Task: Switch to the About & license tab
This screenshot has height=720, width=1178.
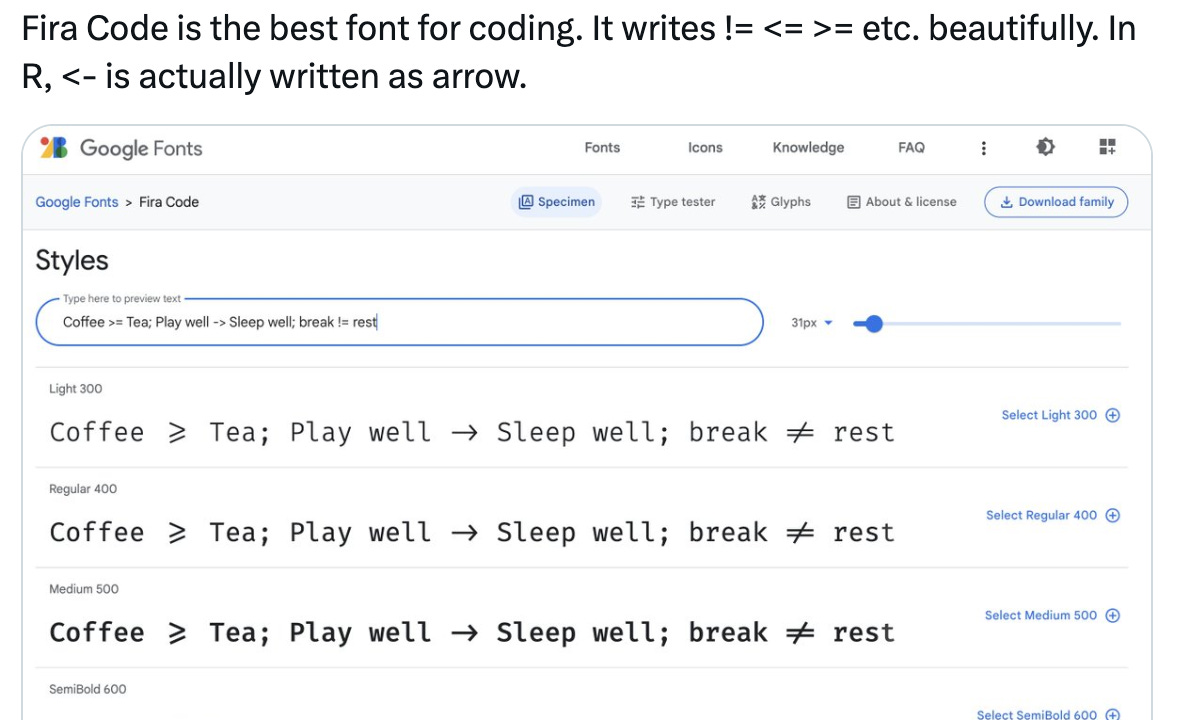Action: (x=902, y=201)
